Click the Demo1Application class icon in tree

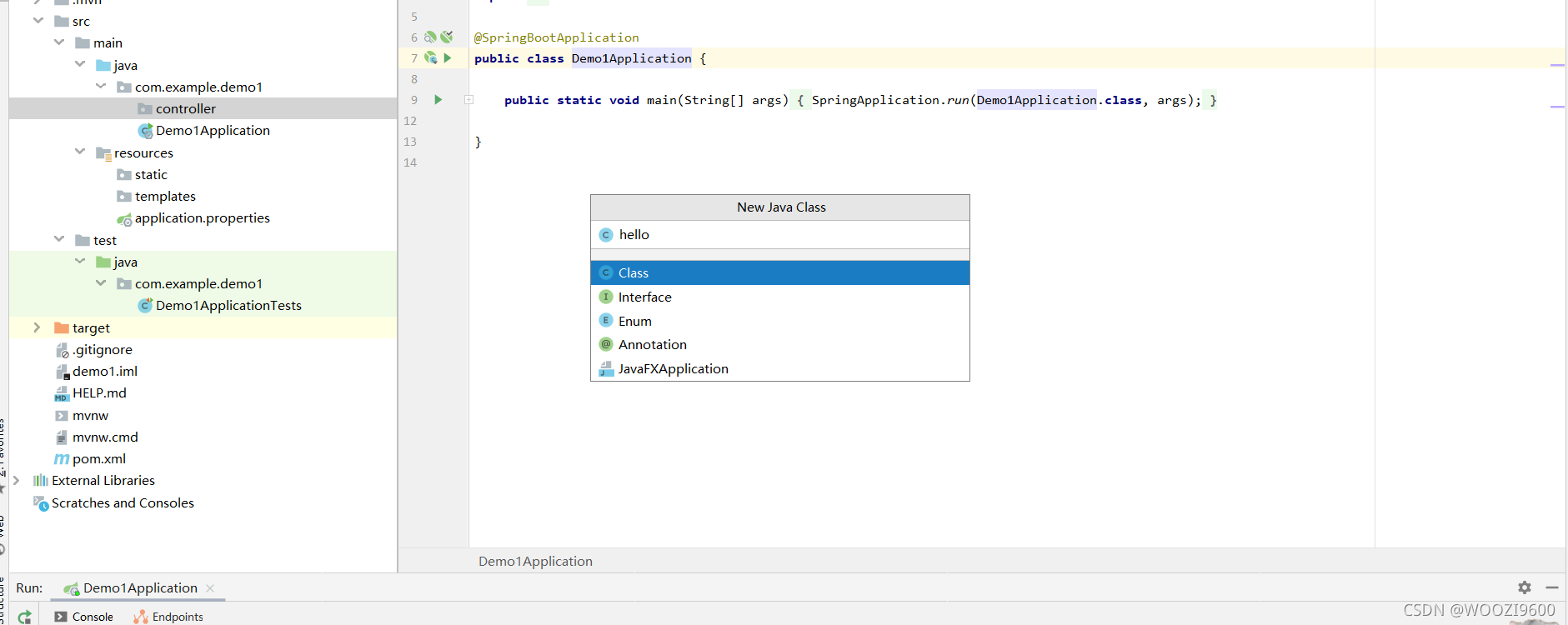(x=145, y=131)
